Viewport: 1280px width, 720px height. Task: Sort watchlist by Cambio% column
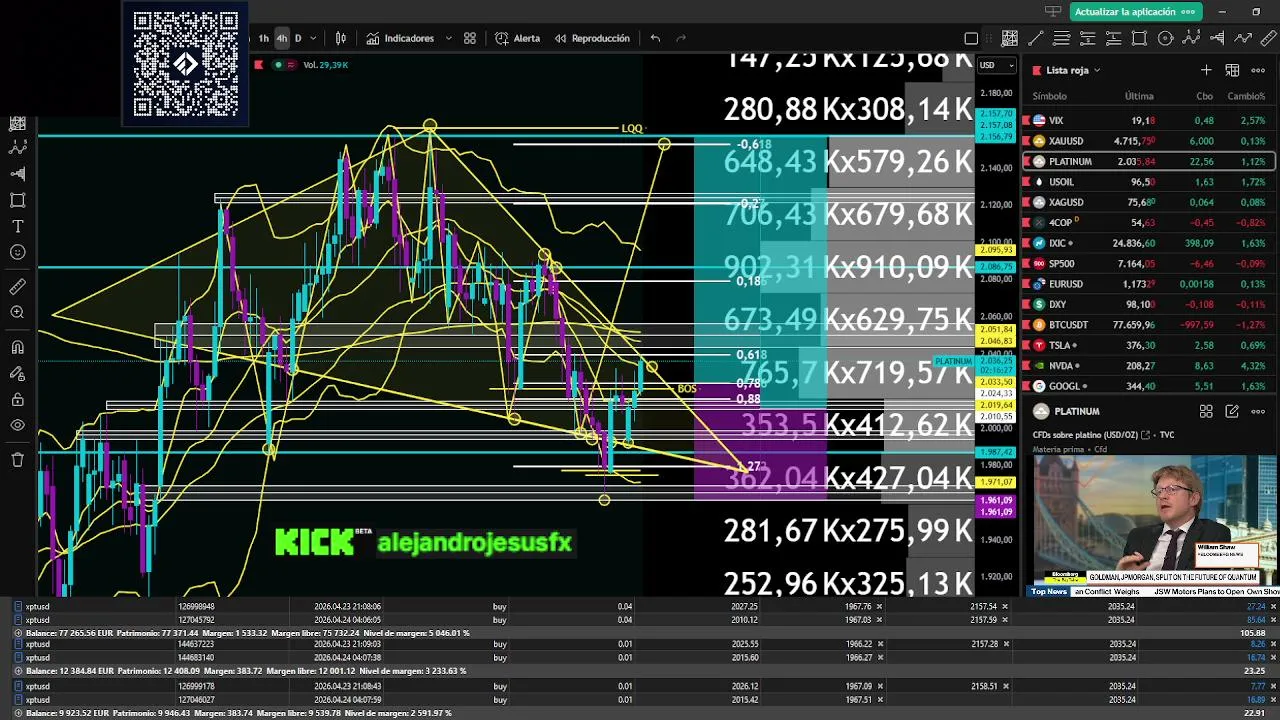pos(1246,96)
